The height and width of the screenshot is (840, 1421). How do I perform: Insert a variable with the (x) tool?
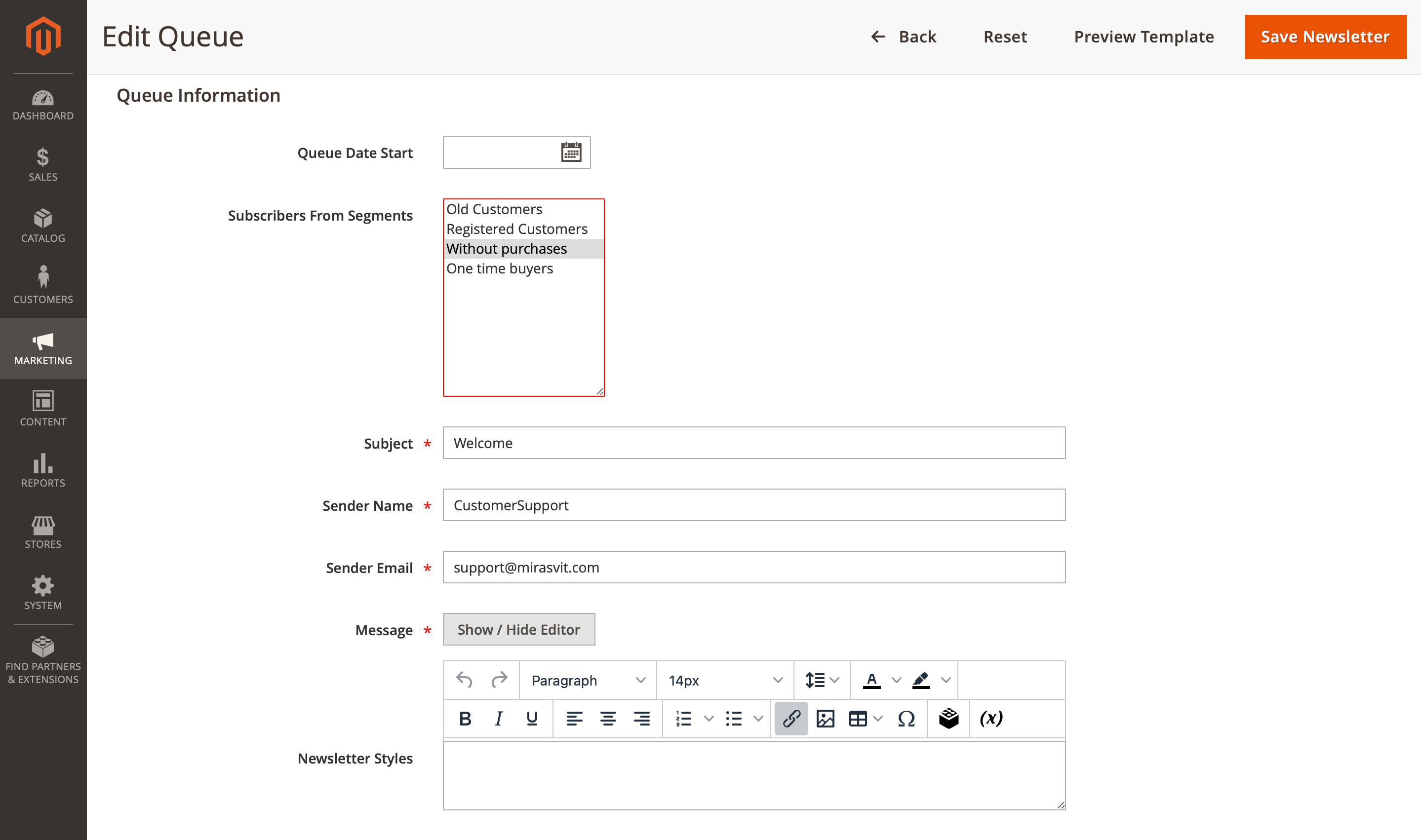click(991, 718)
